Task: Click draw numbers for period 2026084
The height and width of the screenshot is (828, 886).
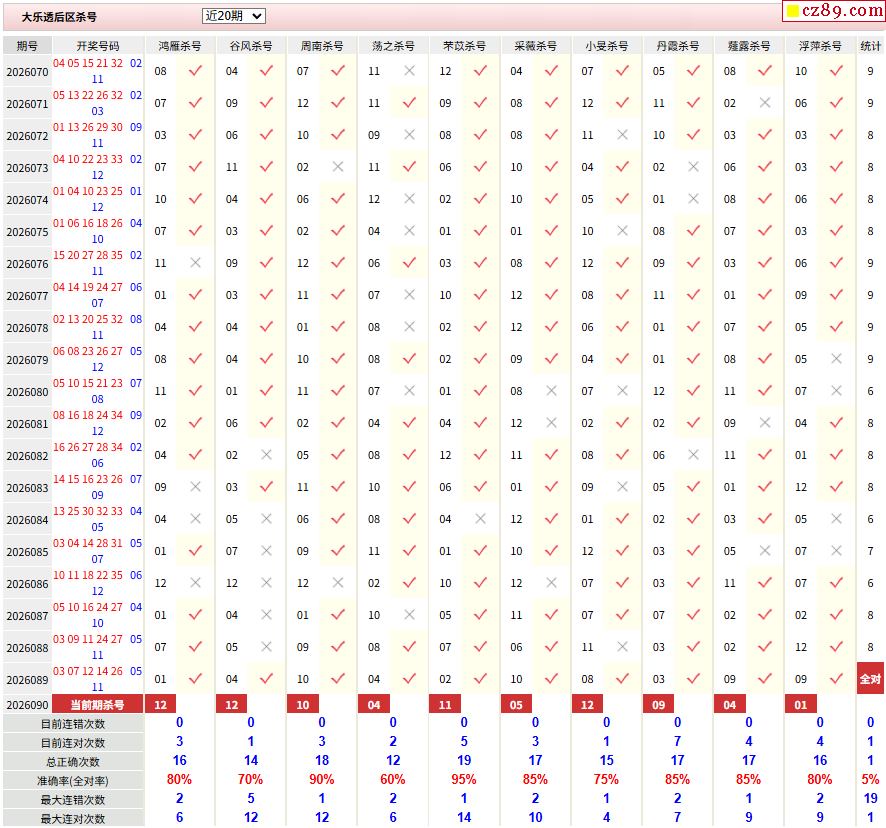Action: 98,519
